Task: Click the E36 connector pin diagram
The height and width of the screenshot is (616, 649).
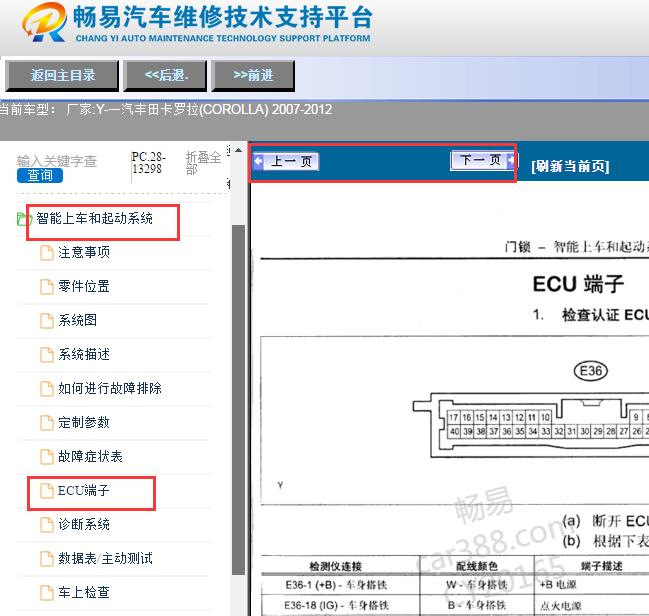Action: [x=531, y=425]
